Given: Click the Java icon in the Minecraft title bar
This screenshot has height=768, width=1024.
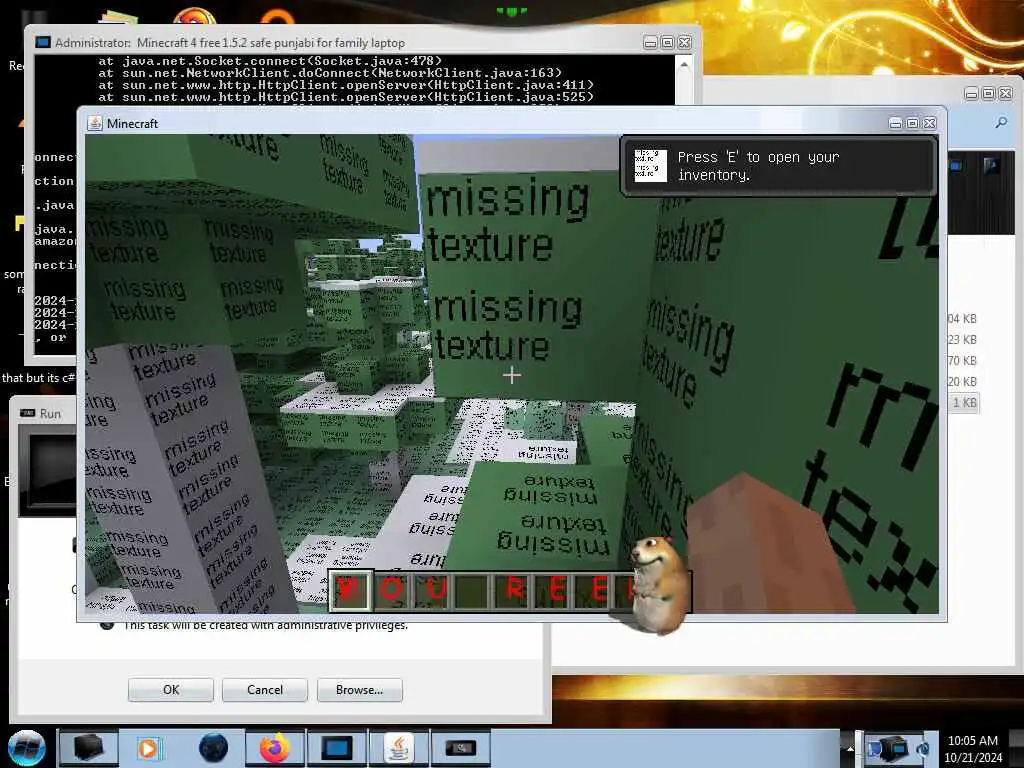Looking at the screenshot, I should pos(95,123).
